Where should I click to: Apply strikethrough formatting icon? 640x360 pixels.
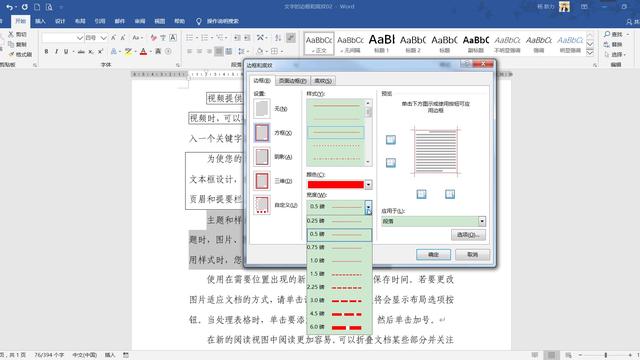tap(81, 51)
